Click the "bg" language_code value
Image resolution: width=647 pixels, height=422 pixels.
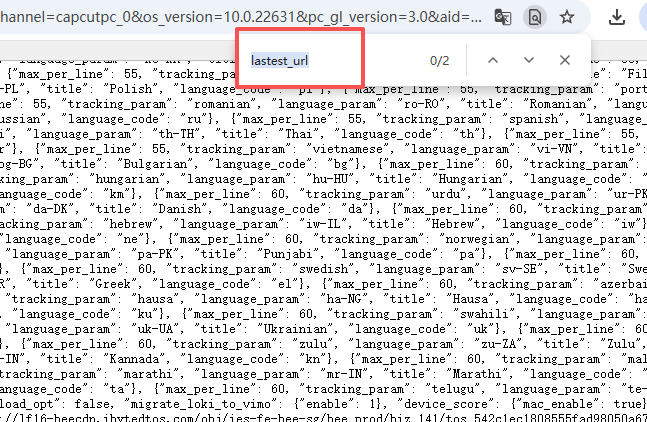(x=341, y=164)
